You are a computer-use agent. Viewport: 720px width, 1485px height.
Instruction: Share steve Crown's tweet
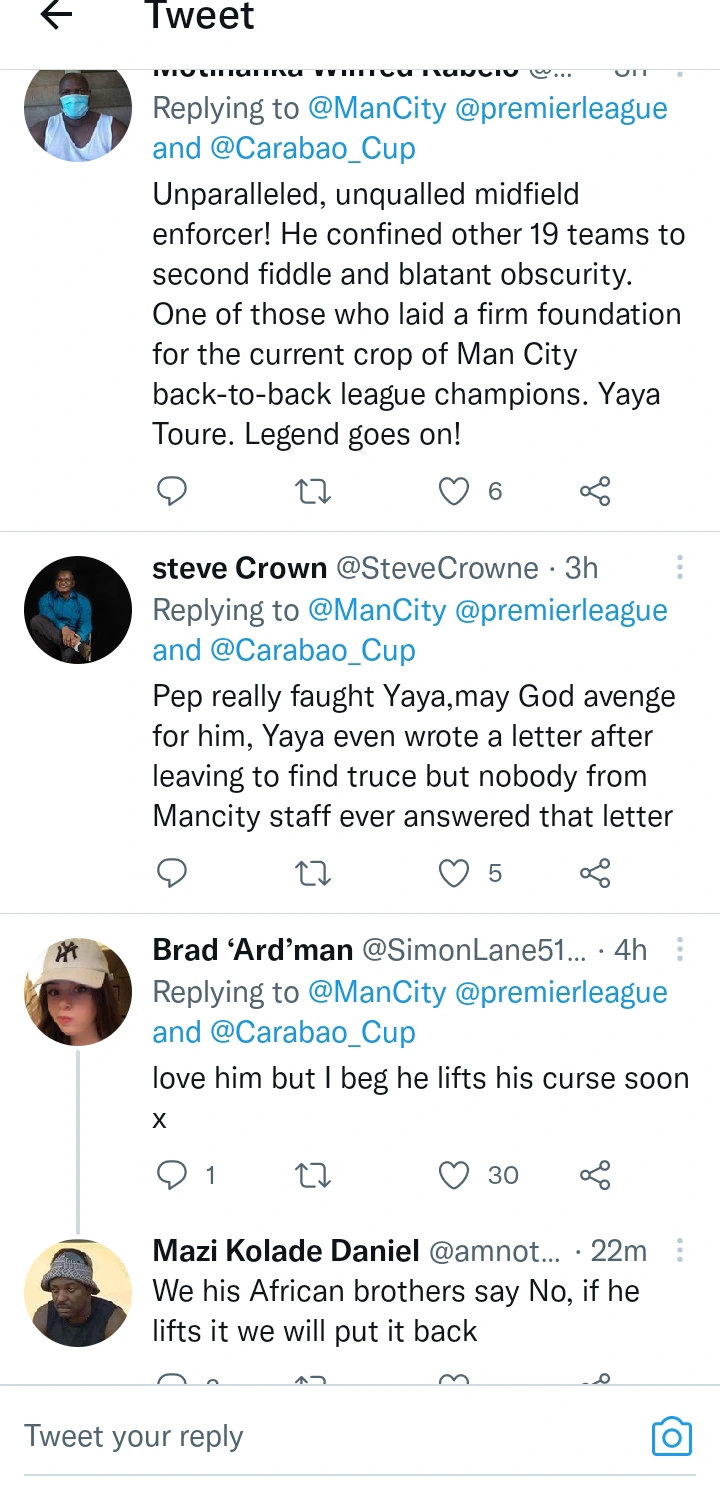595,873
